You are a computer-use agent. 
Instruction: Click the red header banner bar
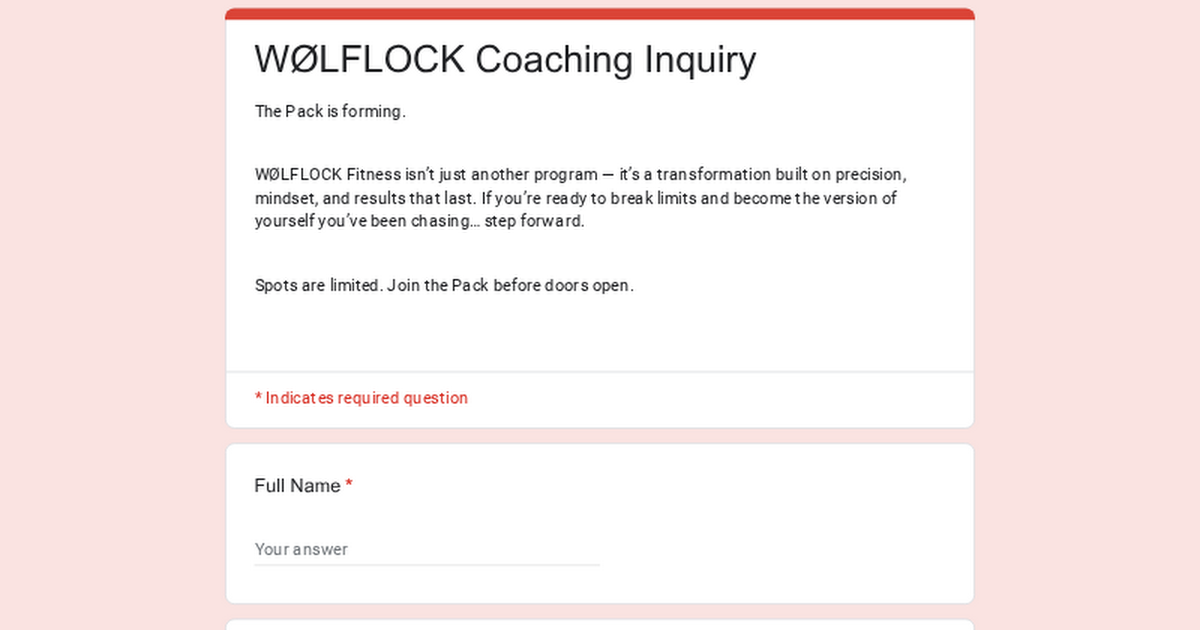pyautogui.click(x=600, y=13)
